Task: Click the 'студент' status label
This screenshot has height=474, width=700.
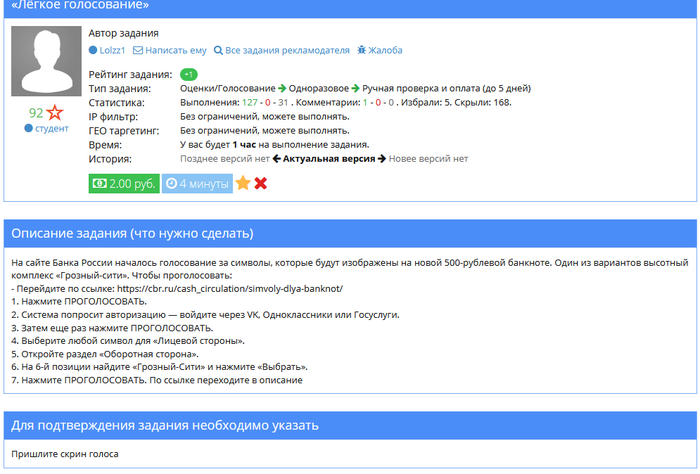Action: (52, 129)
